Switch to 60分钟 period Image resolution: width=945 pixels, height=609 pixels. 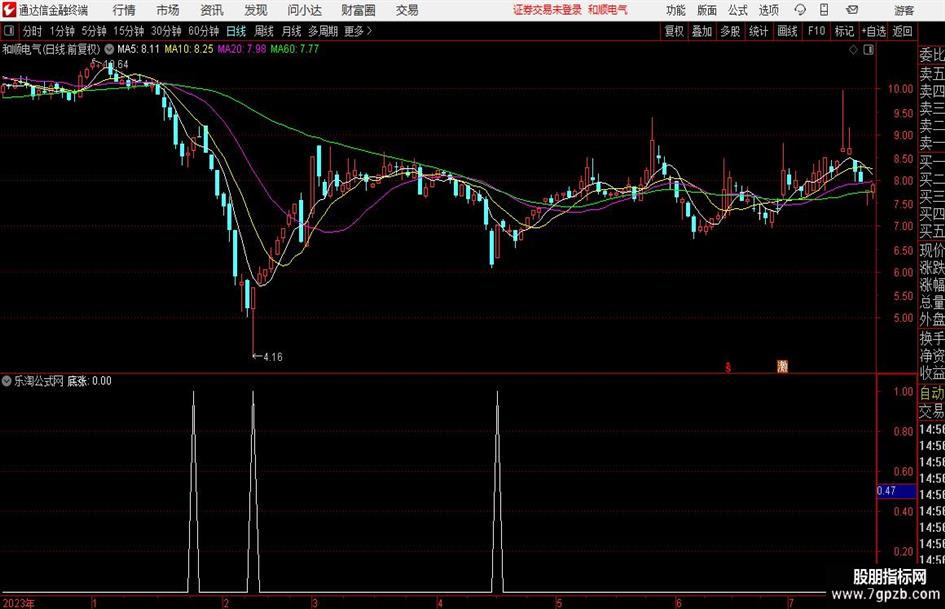[204, 31]
